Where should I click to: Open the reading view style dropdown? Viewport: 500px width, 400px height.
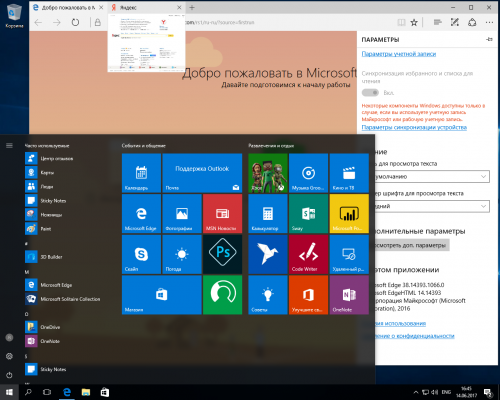(432, 176)
